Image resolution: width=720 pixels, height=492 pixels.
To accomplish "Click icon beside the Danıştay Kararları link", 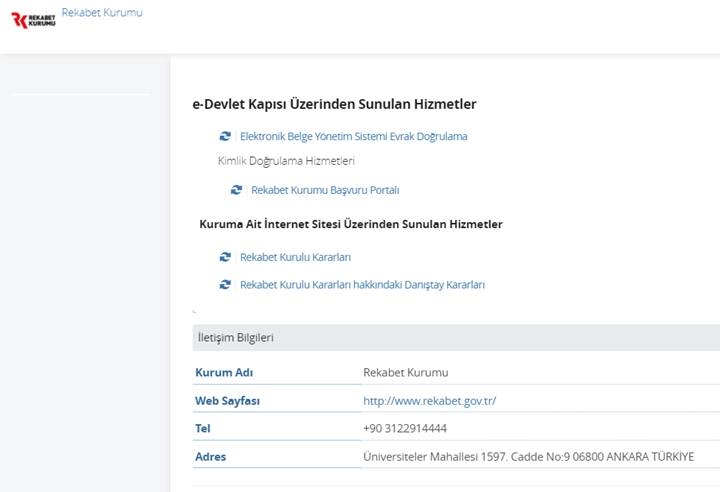I will pos(225,285).
